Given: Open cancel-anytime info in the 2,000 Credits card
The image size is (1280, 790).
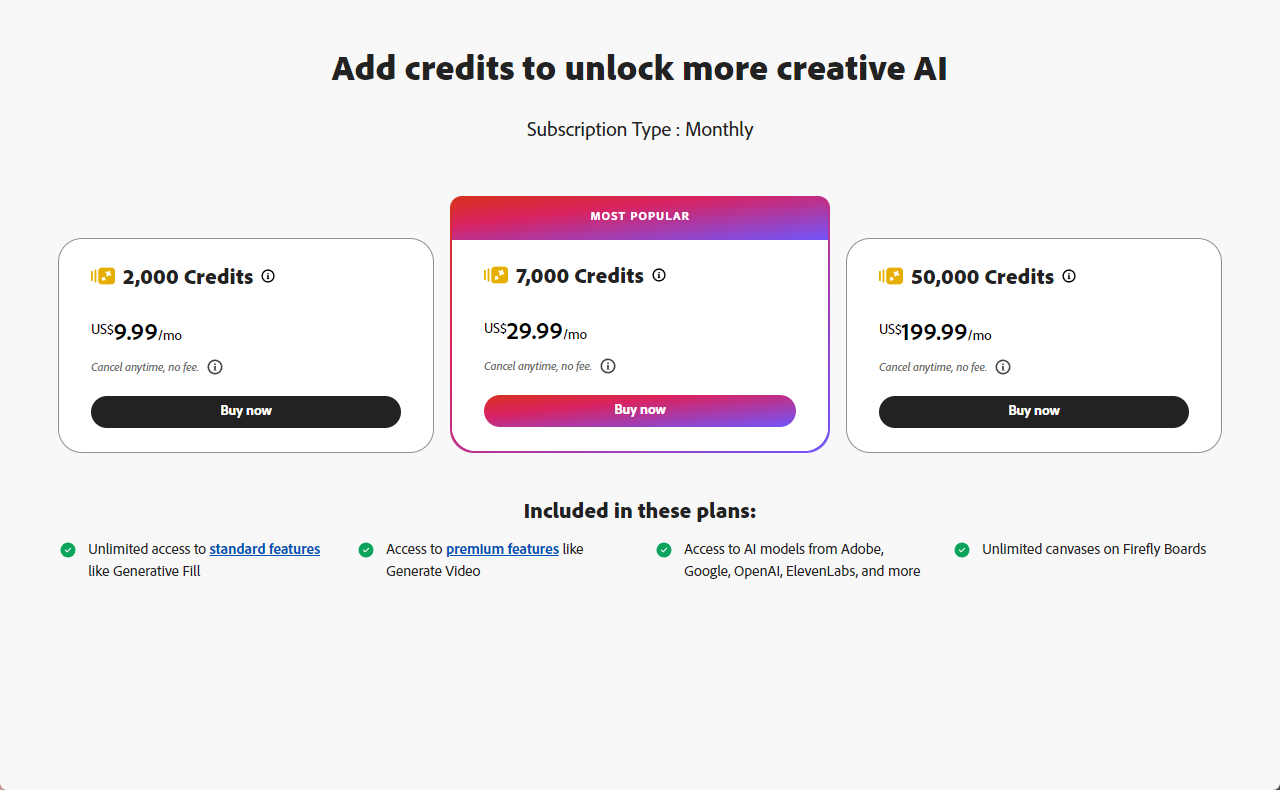Looking at the screenshot, I should (215, 367).
